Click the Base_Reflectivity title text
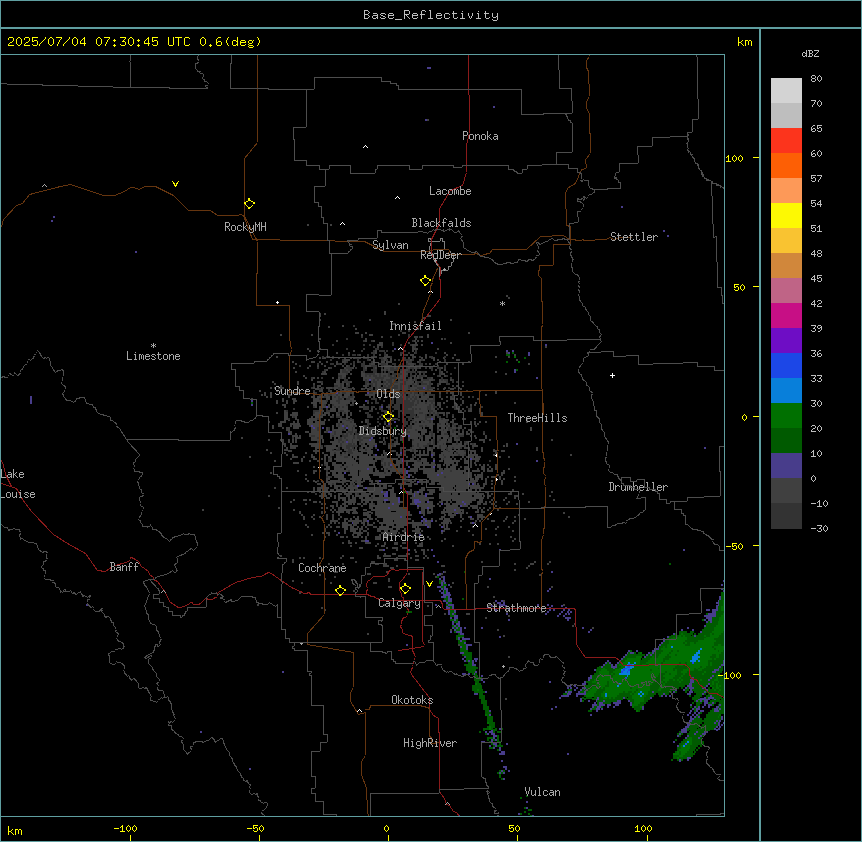The width and height of the screenshot is (862, 842). tap(430, 15)
